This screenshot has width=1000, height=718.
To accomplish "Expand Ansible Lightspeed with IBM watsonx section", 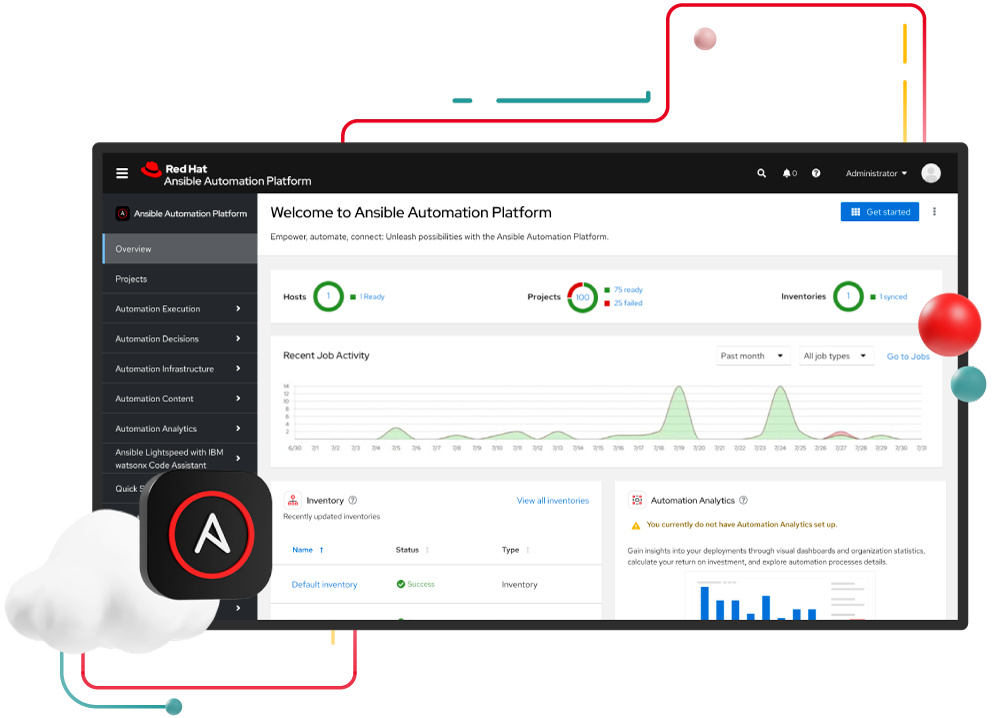I will point(179,458).
